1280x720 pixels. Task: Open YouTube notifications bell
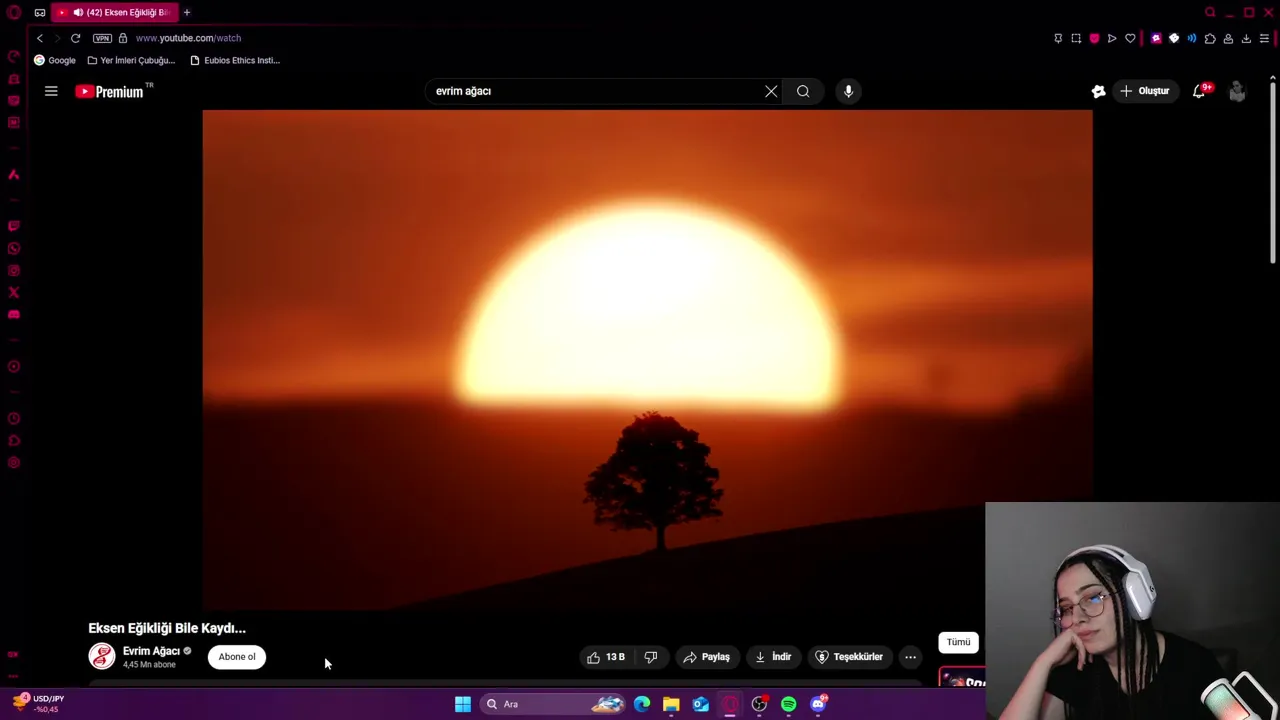(1199, 91)
